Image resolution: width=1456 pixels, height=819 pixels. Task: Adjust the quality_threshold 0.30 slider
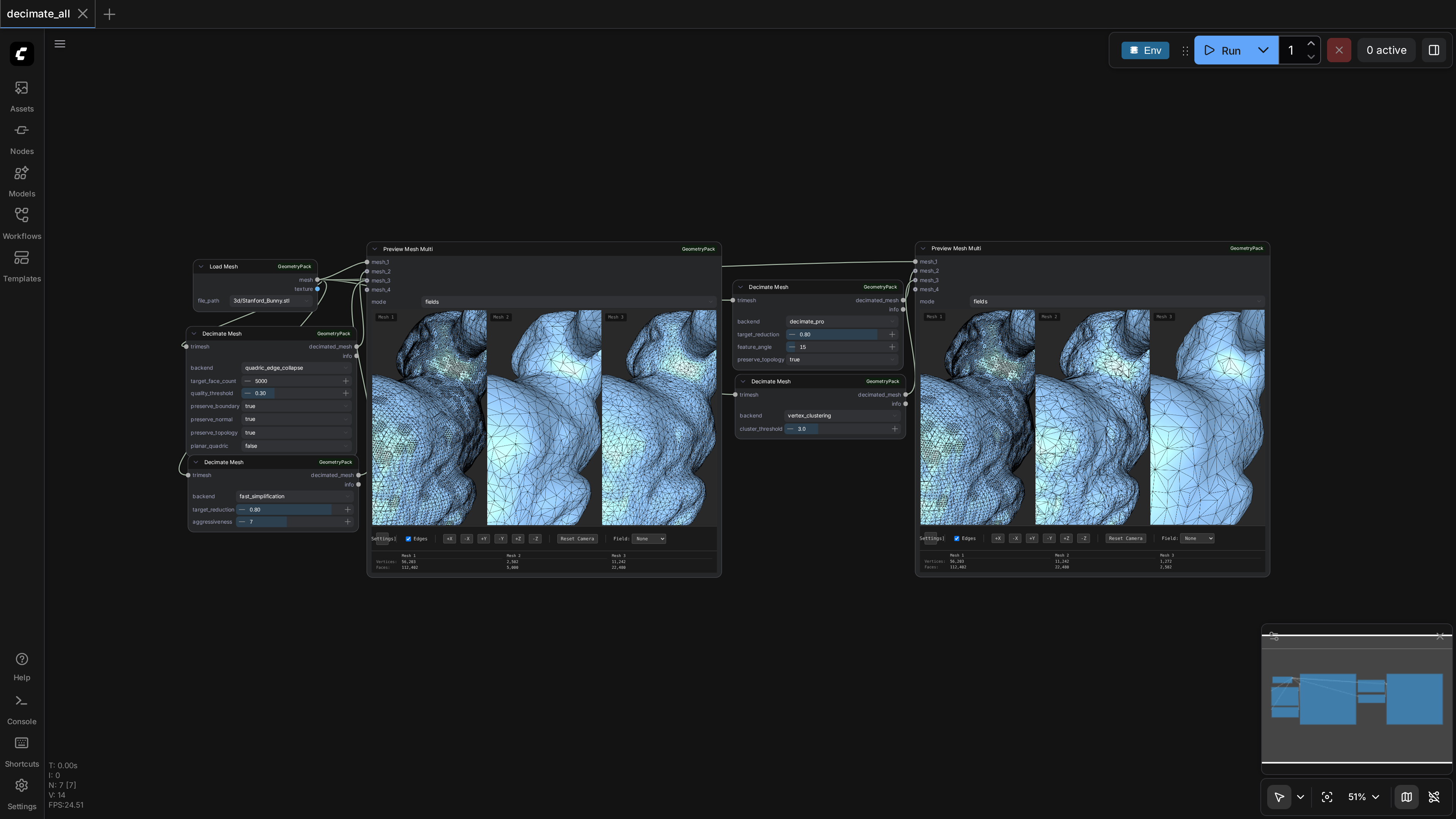click(296, 394)
